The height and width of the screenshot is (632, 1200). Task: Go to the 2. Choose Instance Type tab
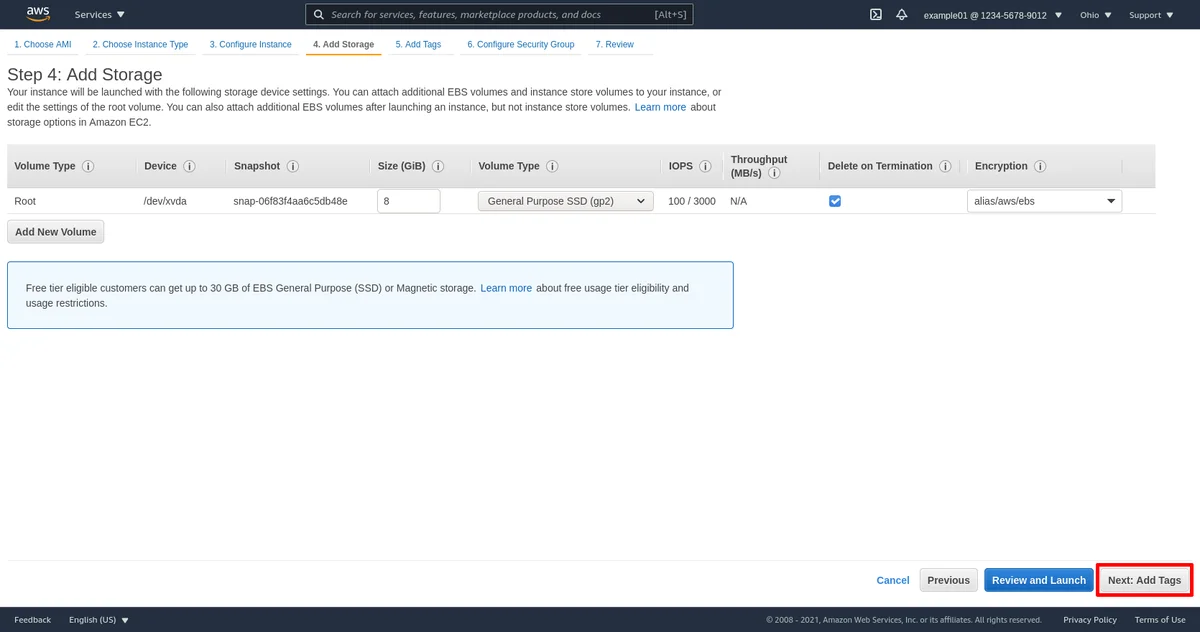[x=140, y=45]
